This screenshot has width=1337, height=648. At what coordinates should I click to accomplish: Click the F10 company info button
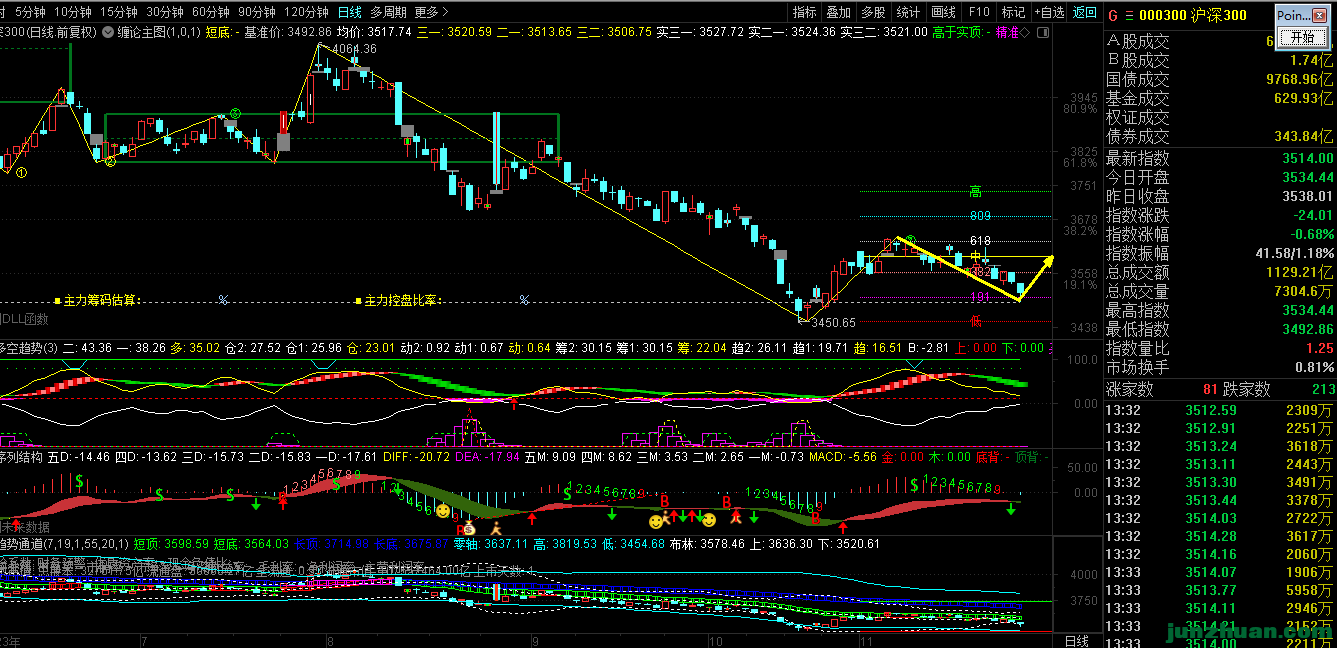pos(979,12)
